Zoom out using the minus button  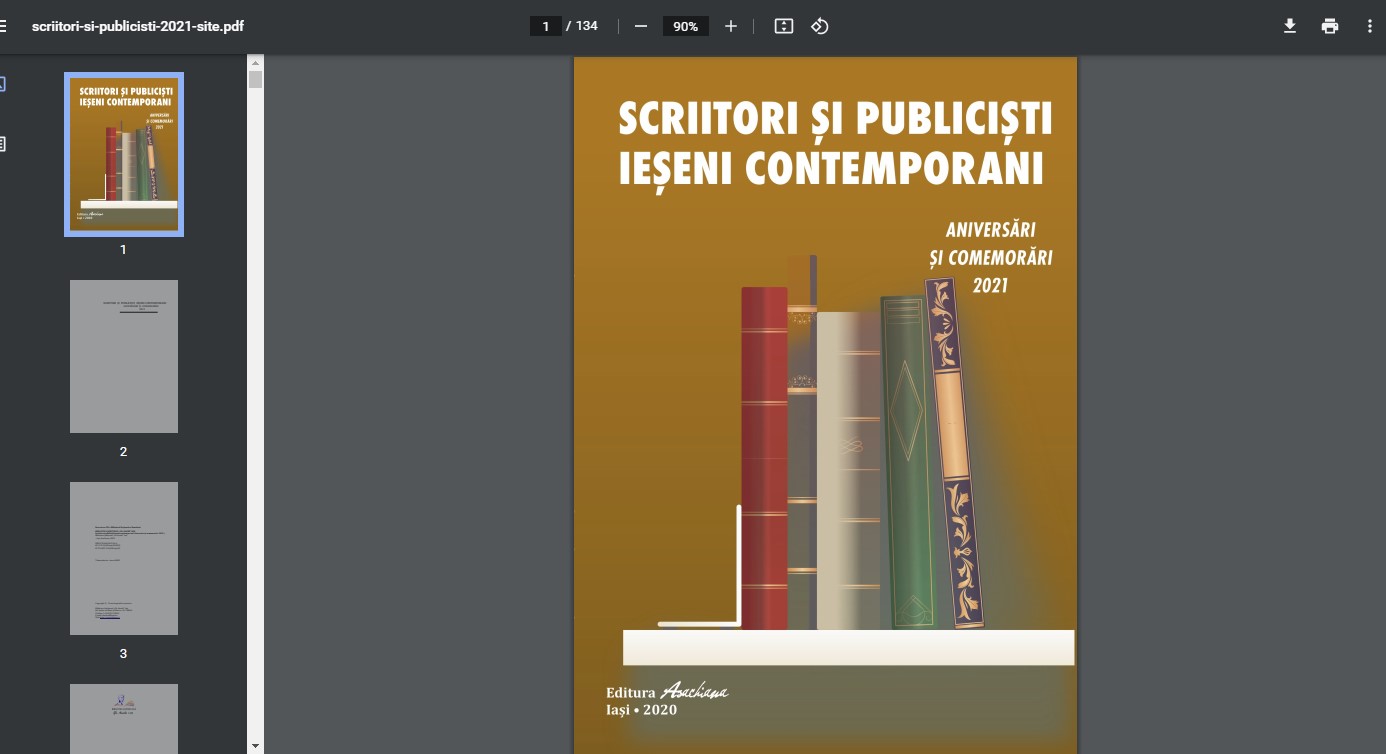click(x=641, y=27)
